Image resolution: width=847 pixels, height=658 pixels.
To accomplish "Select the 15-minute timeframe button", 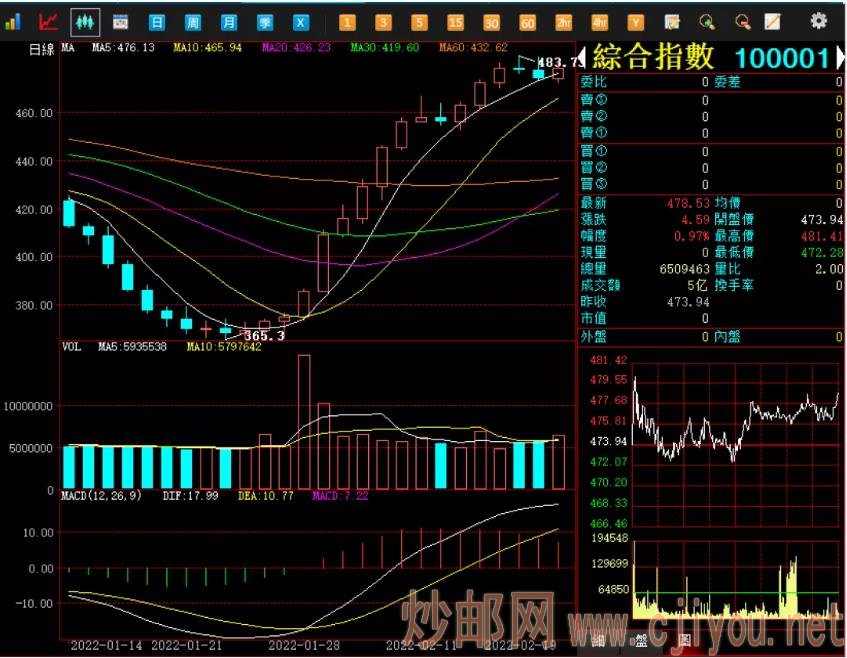I will click(455, 21).
